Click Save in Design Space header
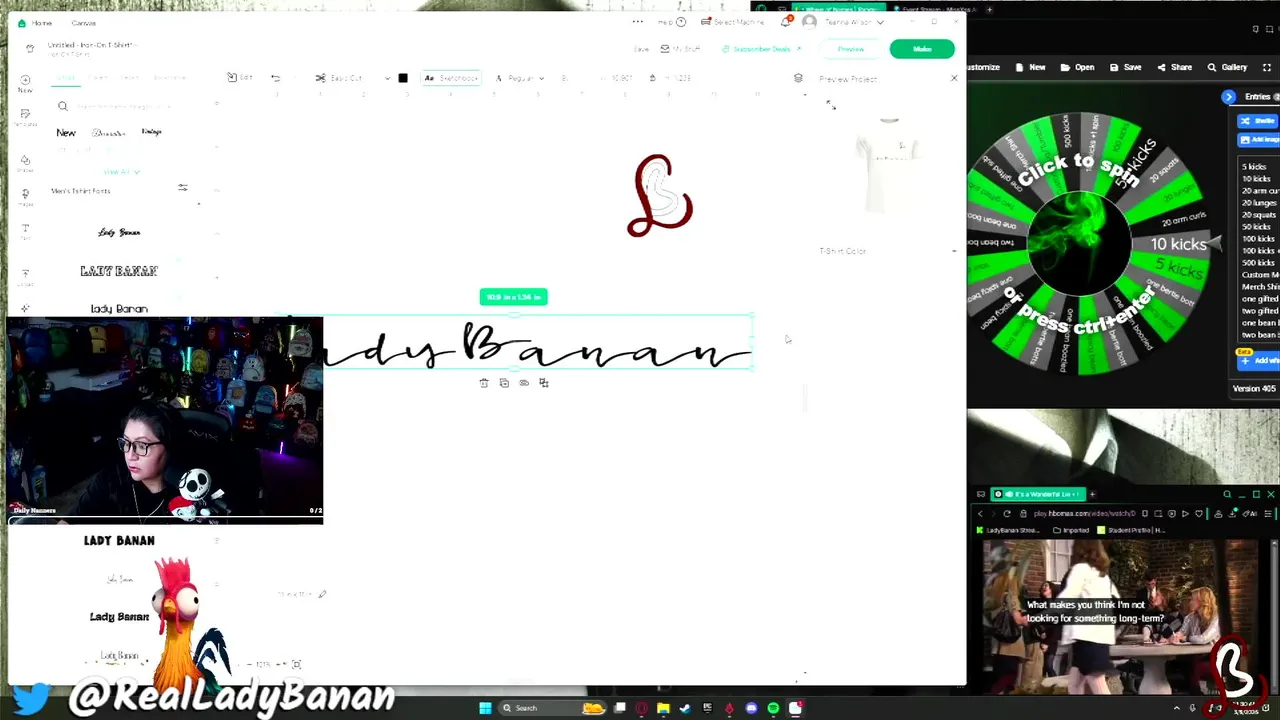The image size is (1280, 720). click(x=642, y=49)
